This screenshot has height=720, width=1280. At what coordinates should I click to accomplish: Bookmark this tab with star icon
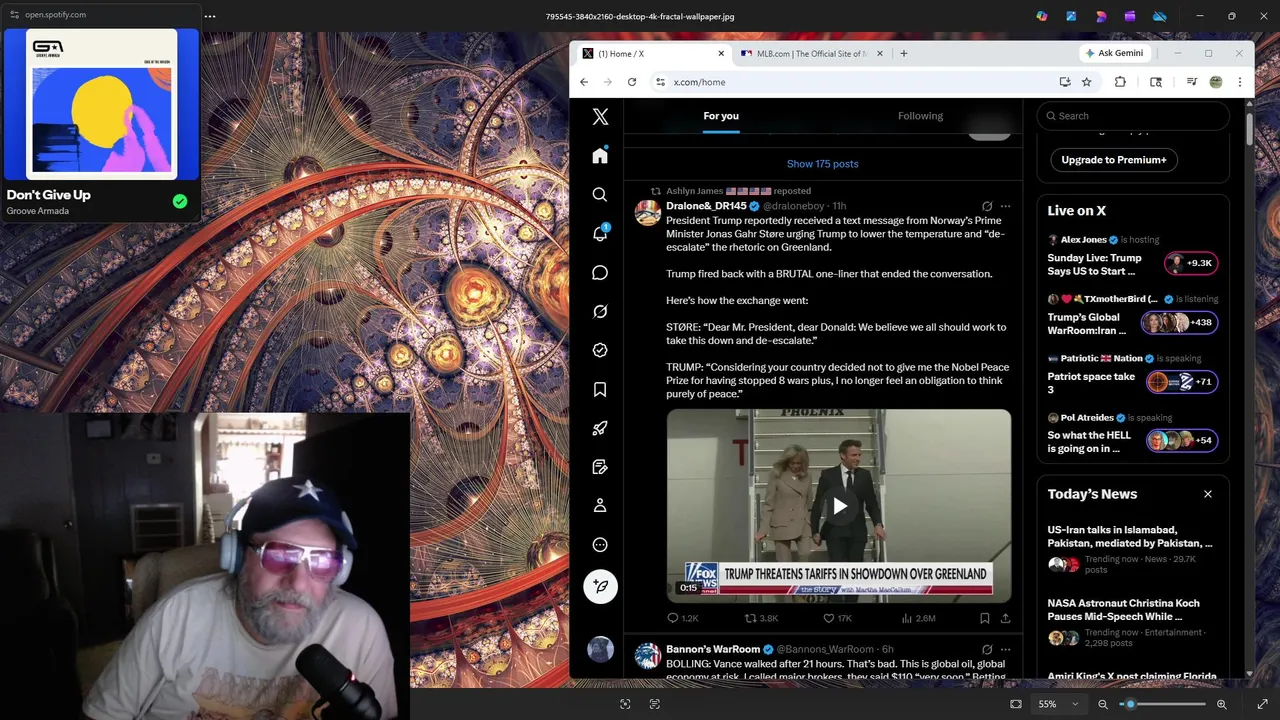[1086, 82]
